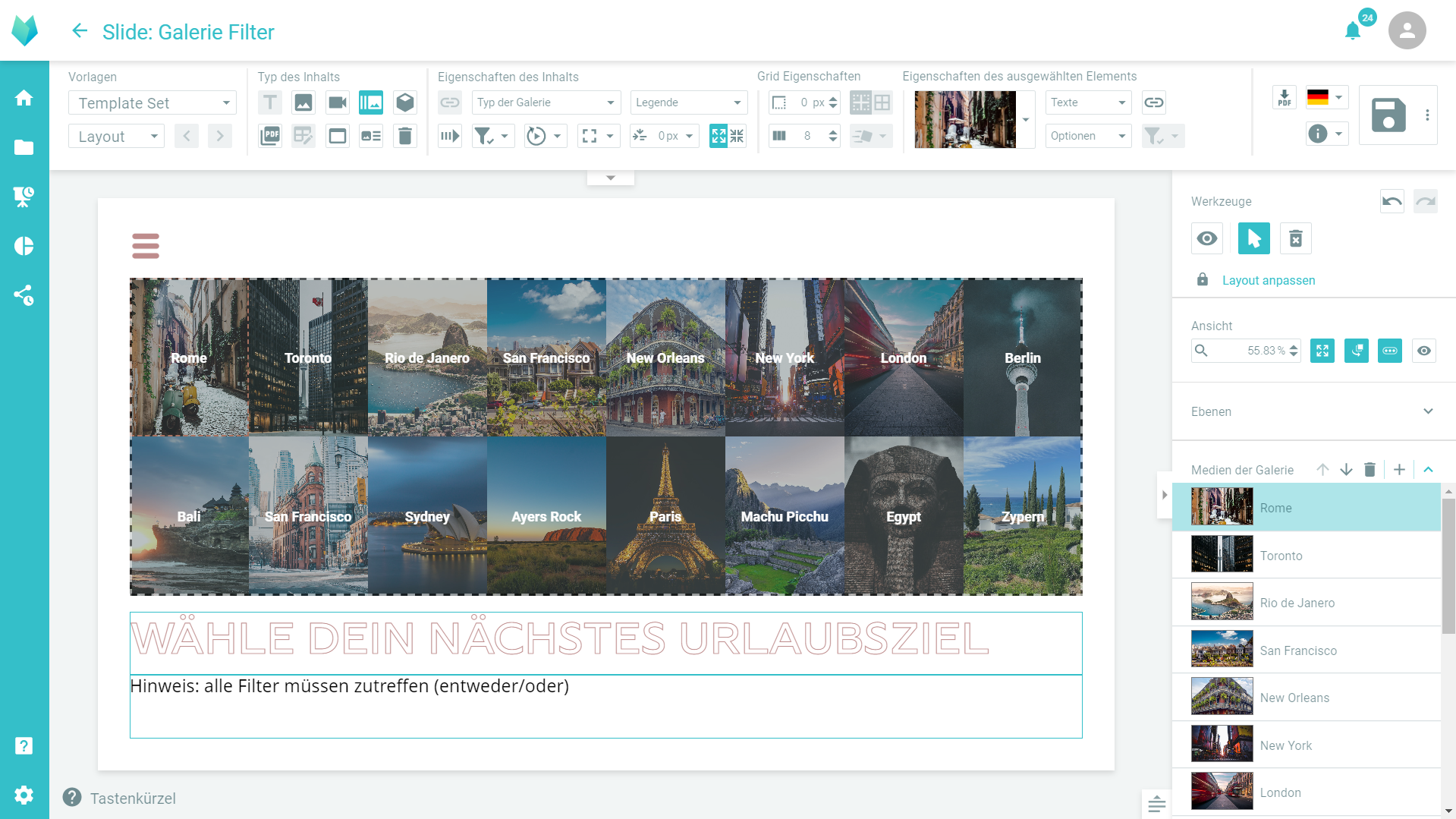1456x819 pixels.
Task: Click the Paris tile in the gallery
Action: pos(665,515)
